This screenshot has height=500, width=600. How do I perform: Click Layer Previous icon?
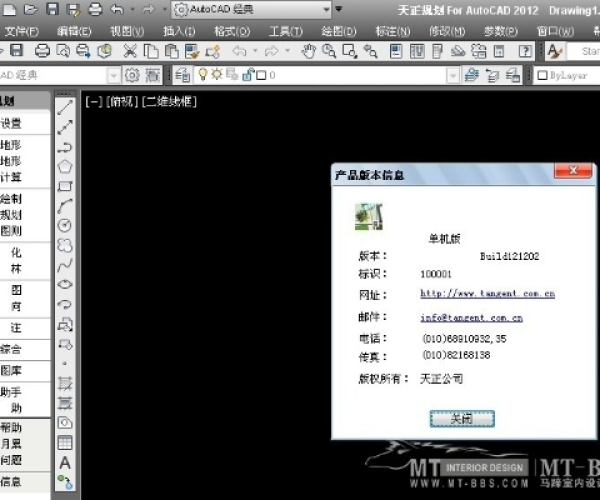click(492, 75)
